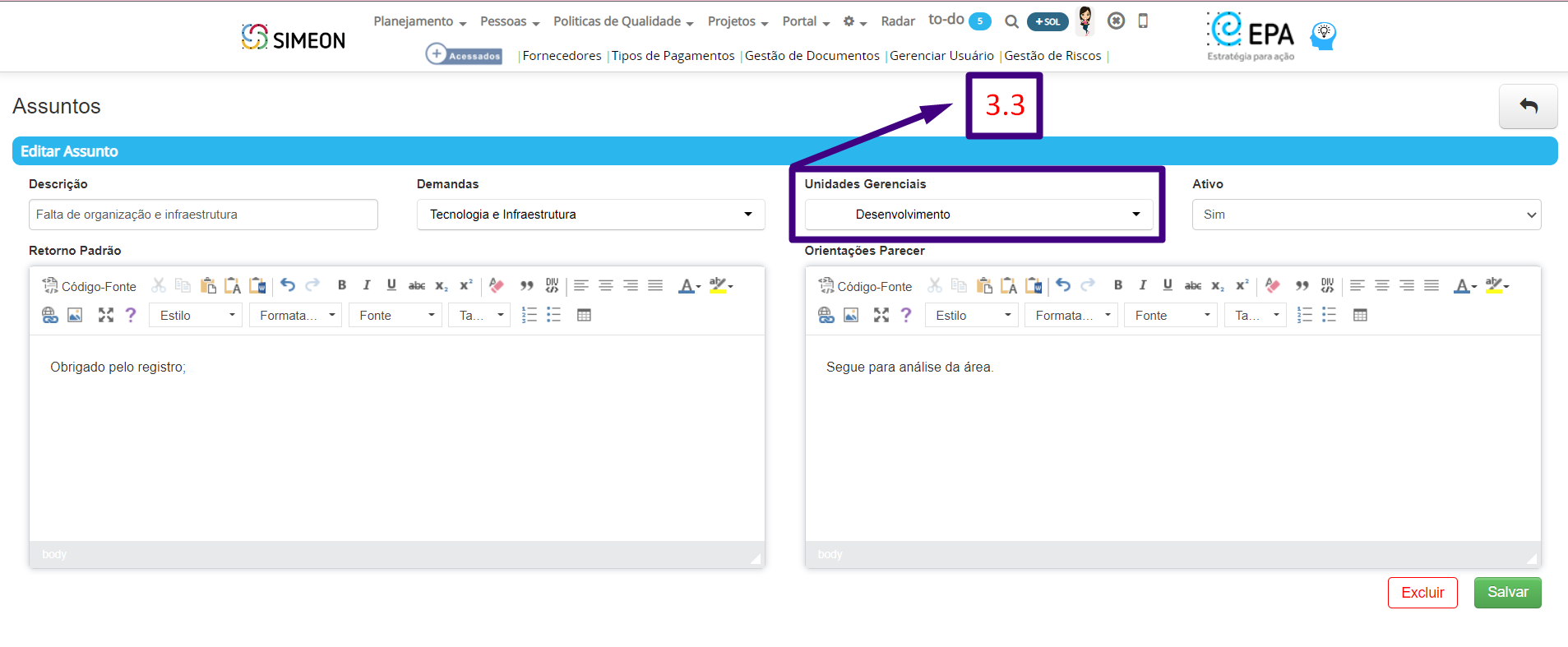
Task: Open the Unidades Gerenciais dropdown
Action: [x=978, y=215]
